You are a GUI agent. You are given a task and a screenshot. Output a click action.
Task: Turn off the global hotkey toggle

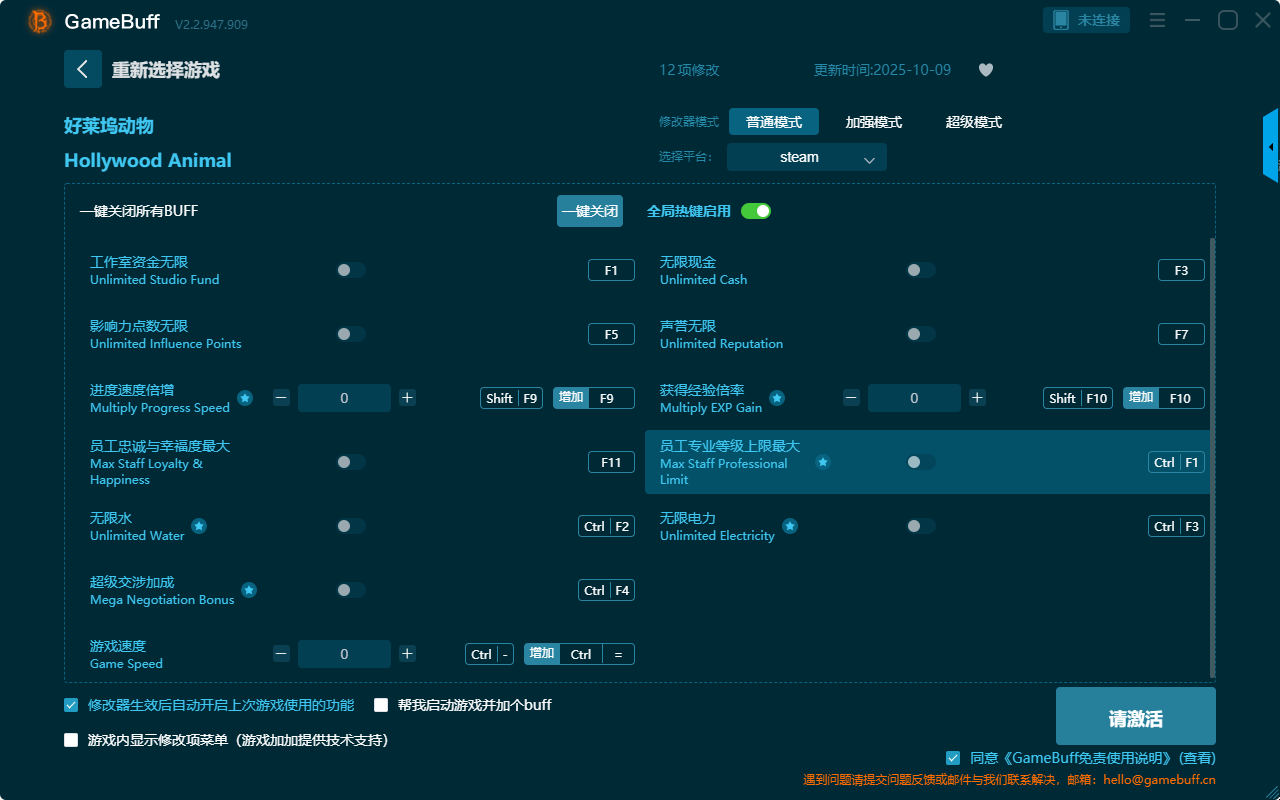(x=755, y=211)
